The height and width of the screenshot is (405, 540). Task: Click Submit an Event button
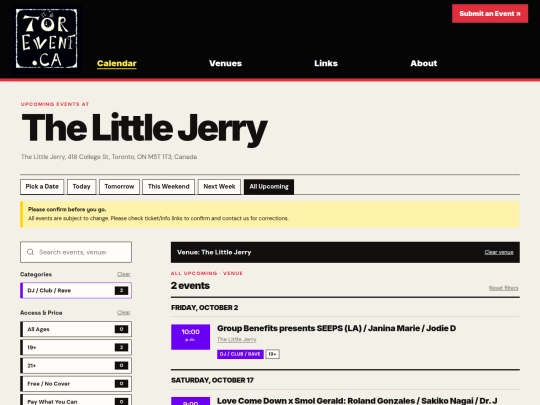[490, 14]
